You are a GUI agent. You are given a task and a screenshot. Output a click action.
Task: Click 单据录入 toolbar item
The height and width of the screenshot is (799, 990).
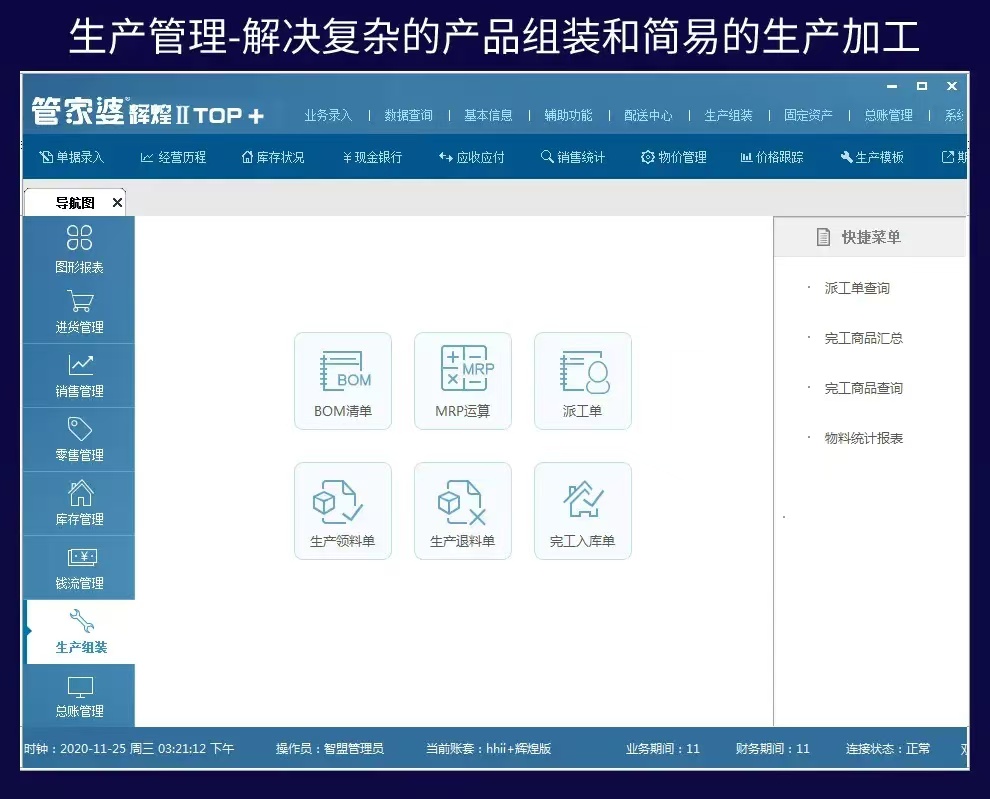pyautogui.click(x=71, y=157)
